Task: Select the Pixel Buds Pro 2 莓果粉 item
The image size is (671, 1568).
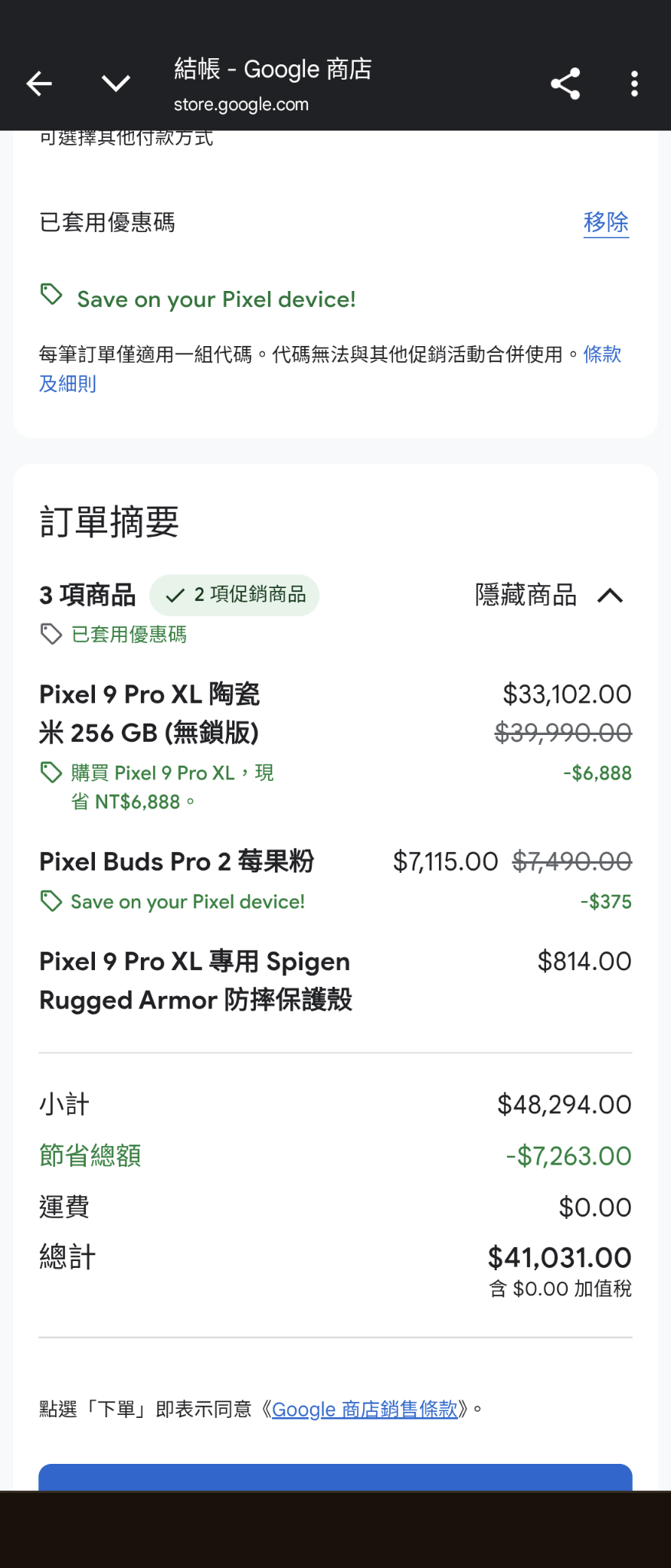Action: click(177, 861)
